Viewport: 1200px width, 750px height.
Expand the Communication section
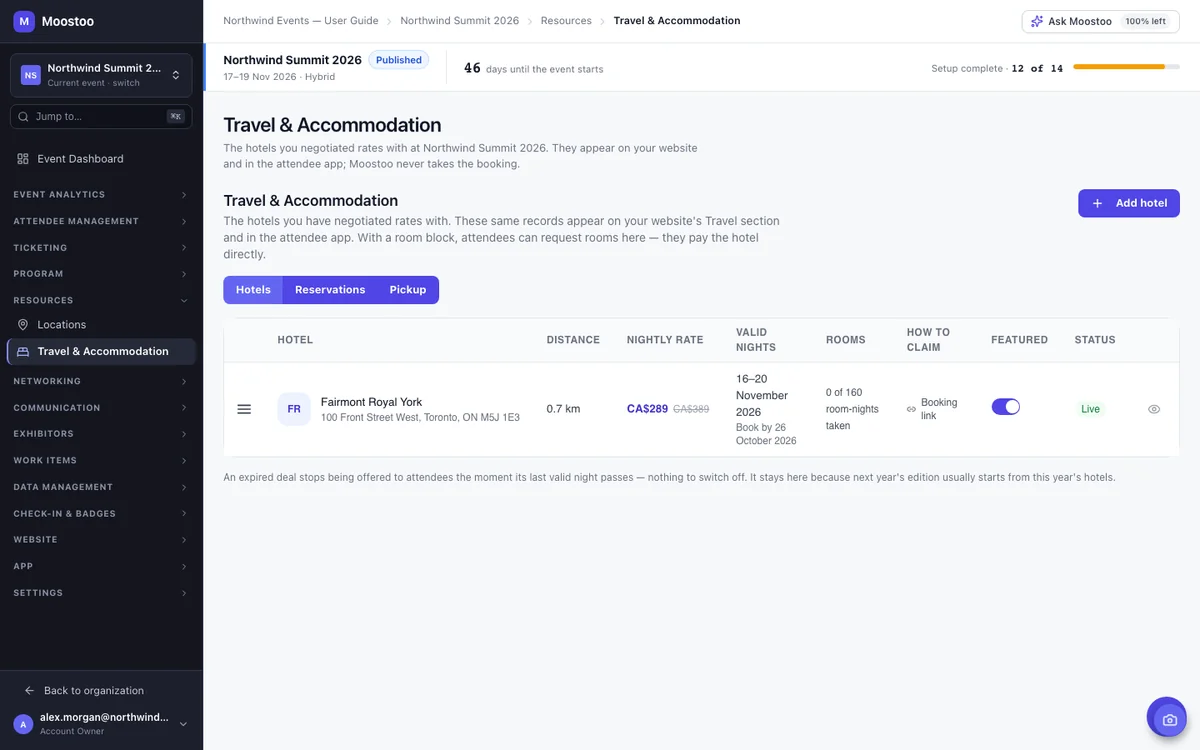pyautogui.click(x=101, y=408)
